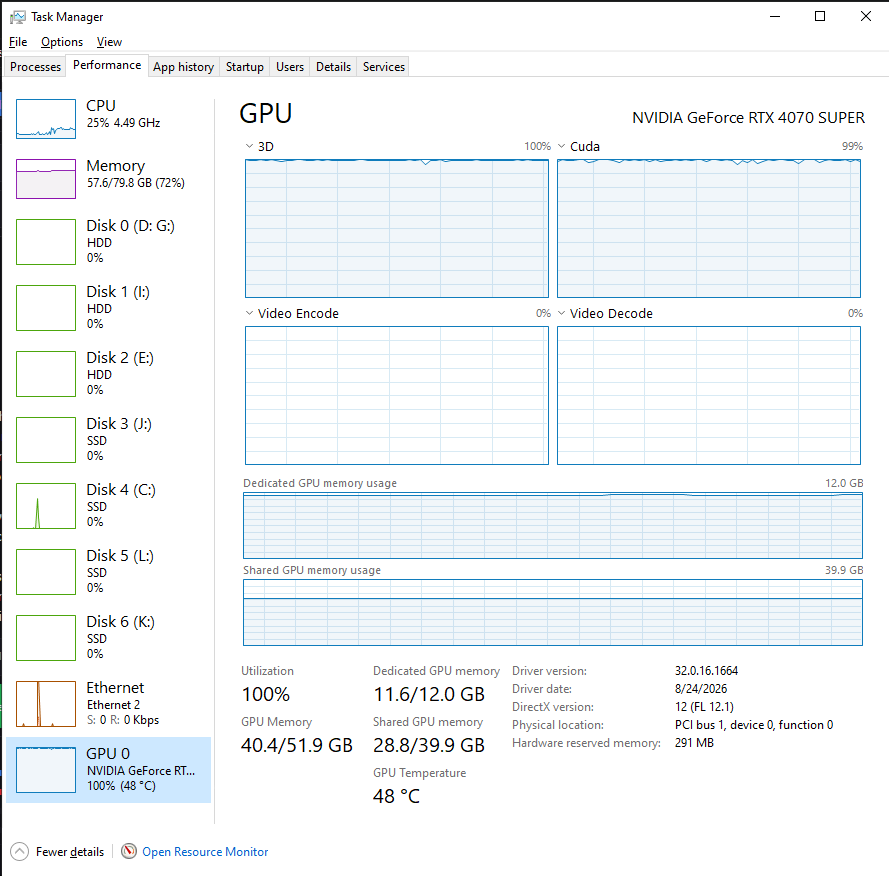Click the Video Decode graph area

(x=709, y=395)
